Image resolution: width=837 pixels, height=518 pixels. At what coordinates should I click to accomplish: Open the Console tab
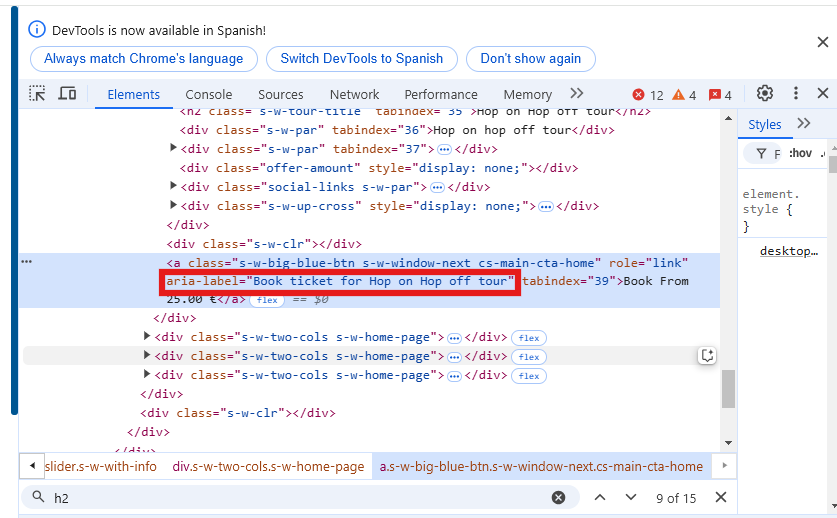coord(209,95)
